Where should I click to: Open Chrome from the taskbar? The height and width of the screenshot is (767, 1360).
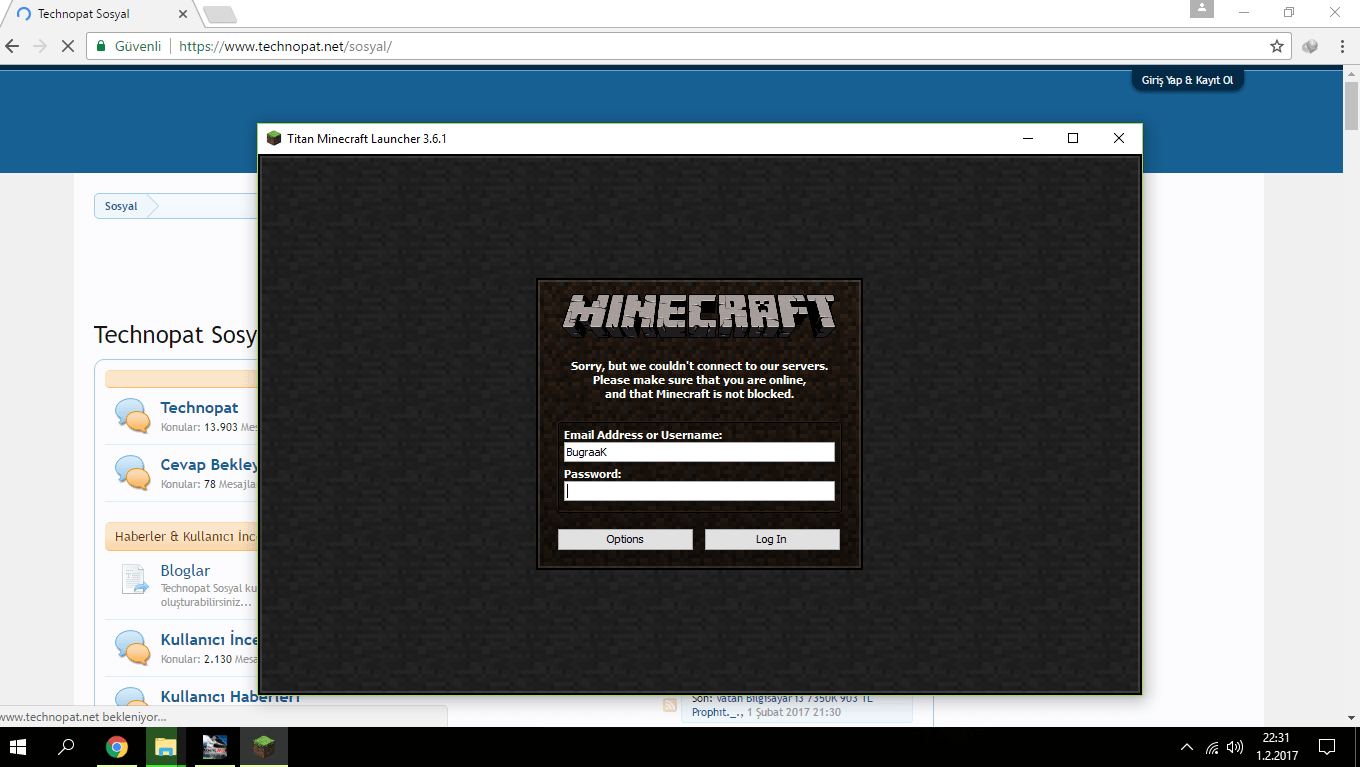point(117,747)
